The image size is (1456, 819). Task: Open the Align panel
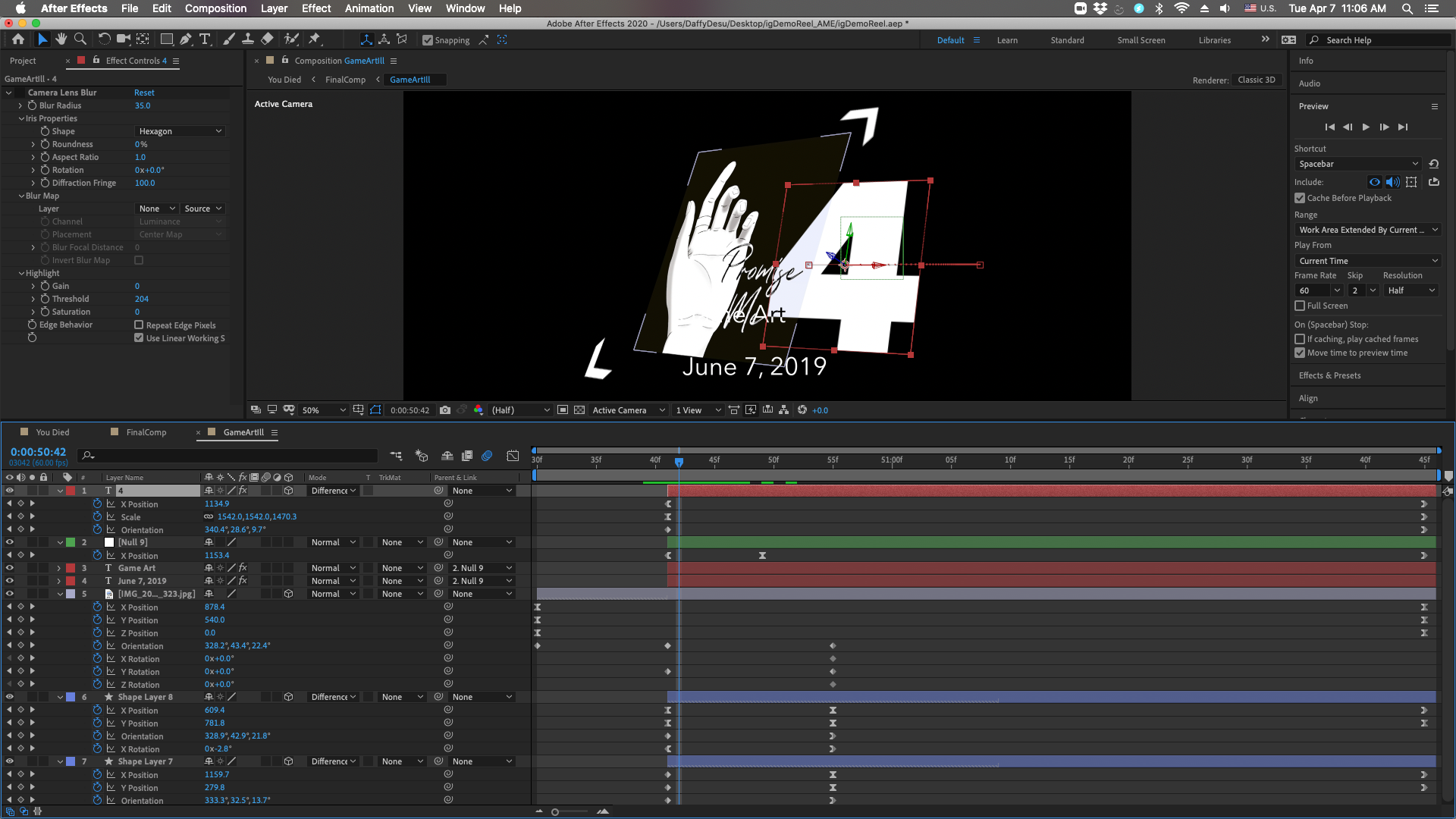point(1308,398)
